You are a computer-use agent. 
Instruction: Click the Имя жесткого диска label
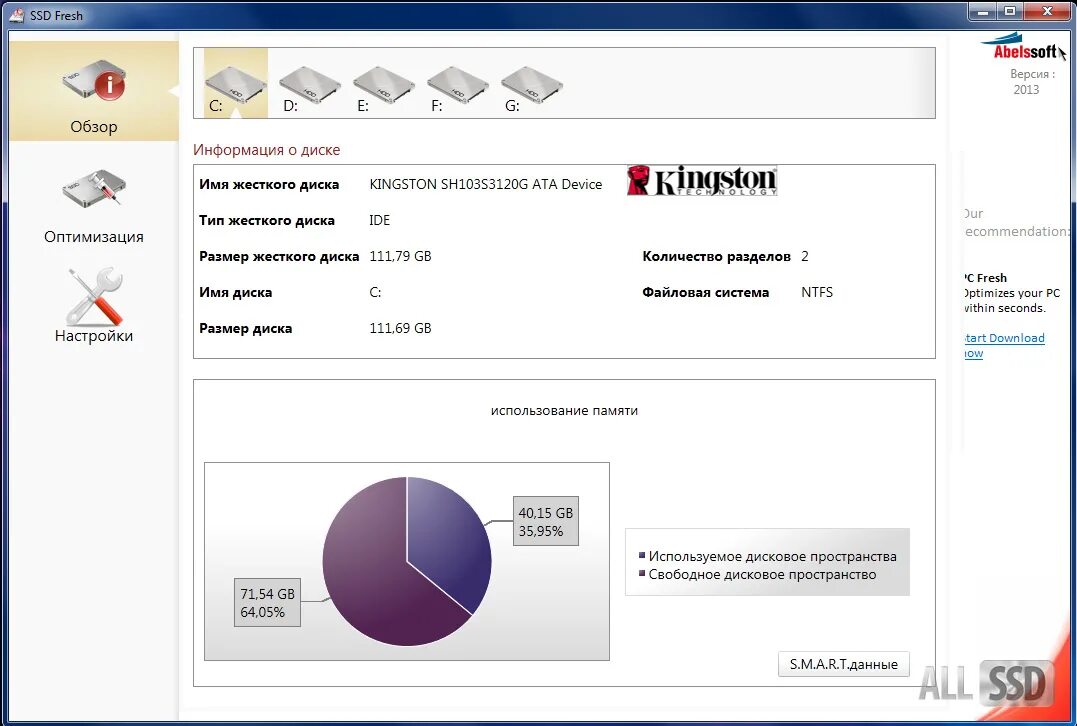point(269,184)
